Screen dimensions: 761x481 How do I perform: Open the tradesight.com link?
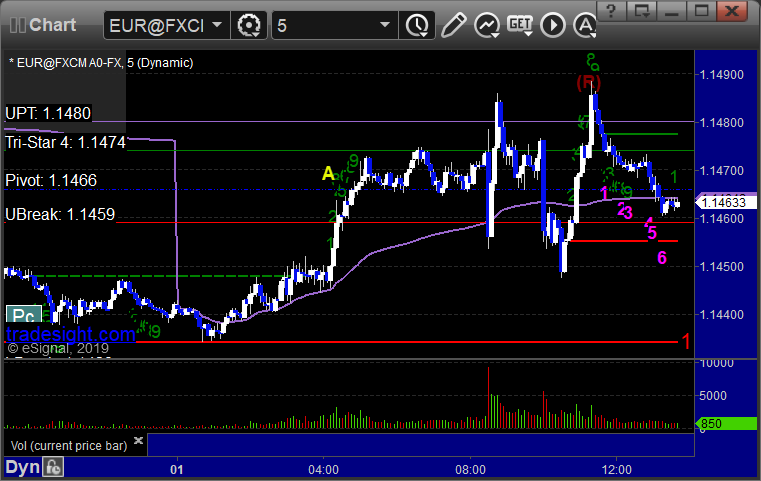(71, 334)
